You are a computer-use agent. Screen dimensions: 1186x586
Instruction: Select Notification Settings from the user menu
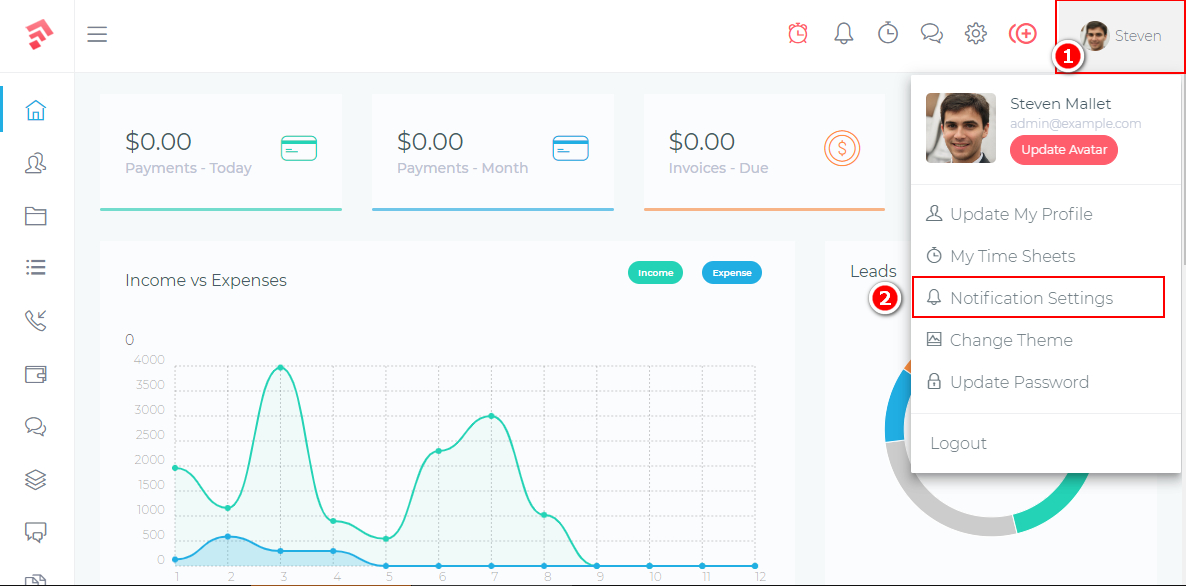[x=1031, y=298]
